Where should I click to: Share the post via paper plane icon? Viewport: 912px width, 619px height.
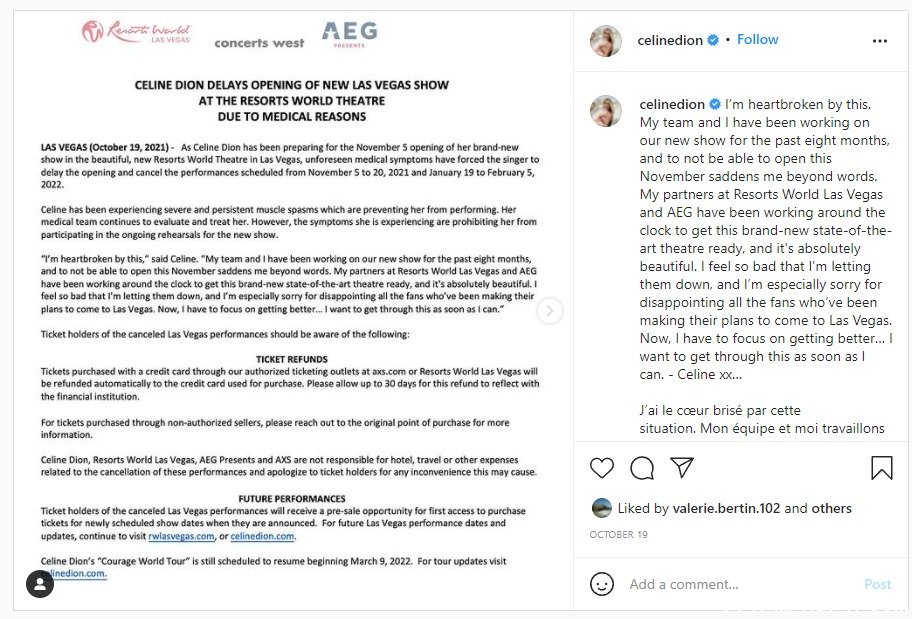click(x=682, y=467)
